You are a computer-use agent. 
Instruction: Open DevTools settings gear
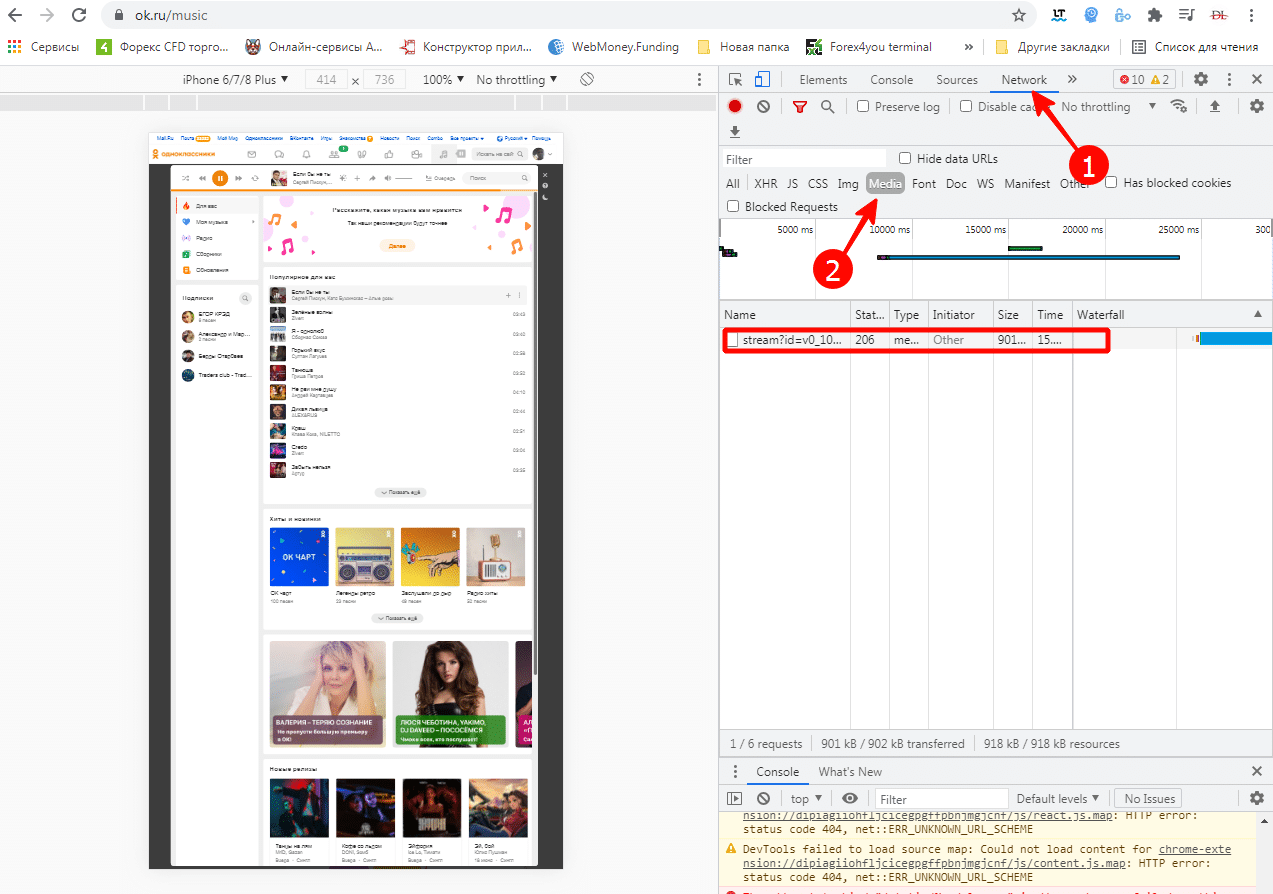coord(1201,80)
